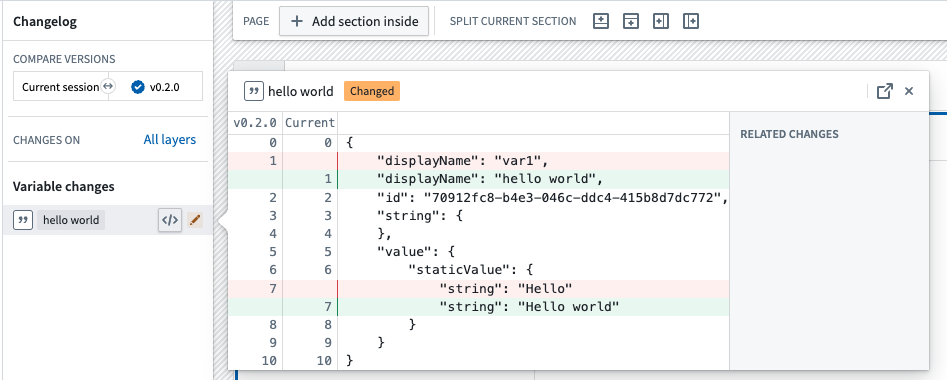Screen dimensions: 947x380
Task: Click Add section inside button
Action: point(354,21)
